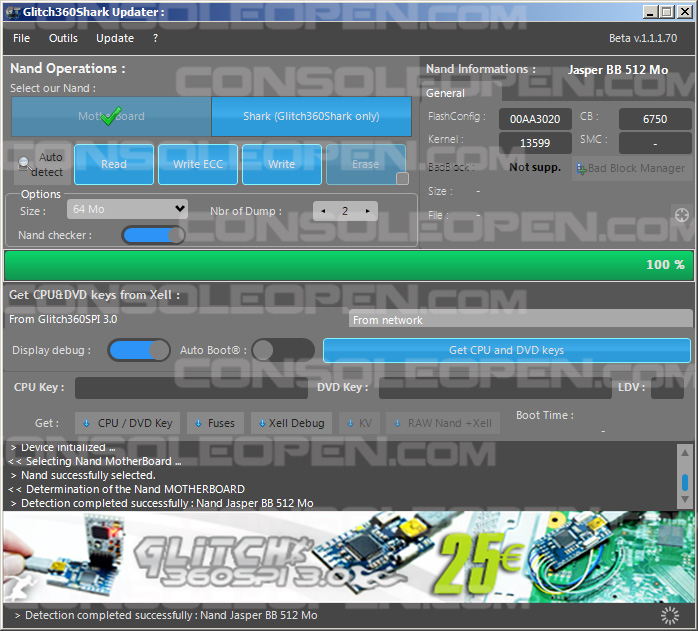Click the Fuses download button
This screenshot has height=631, width=698.
point(214,423)
